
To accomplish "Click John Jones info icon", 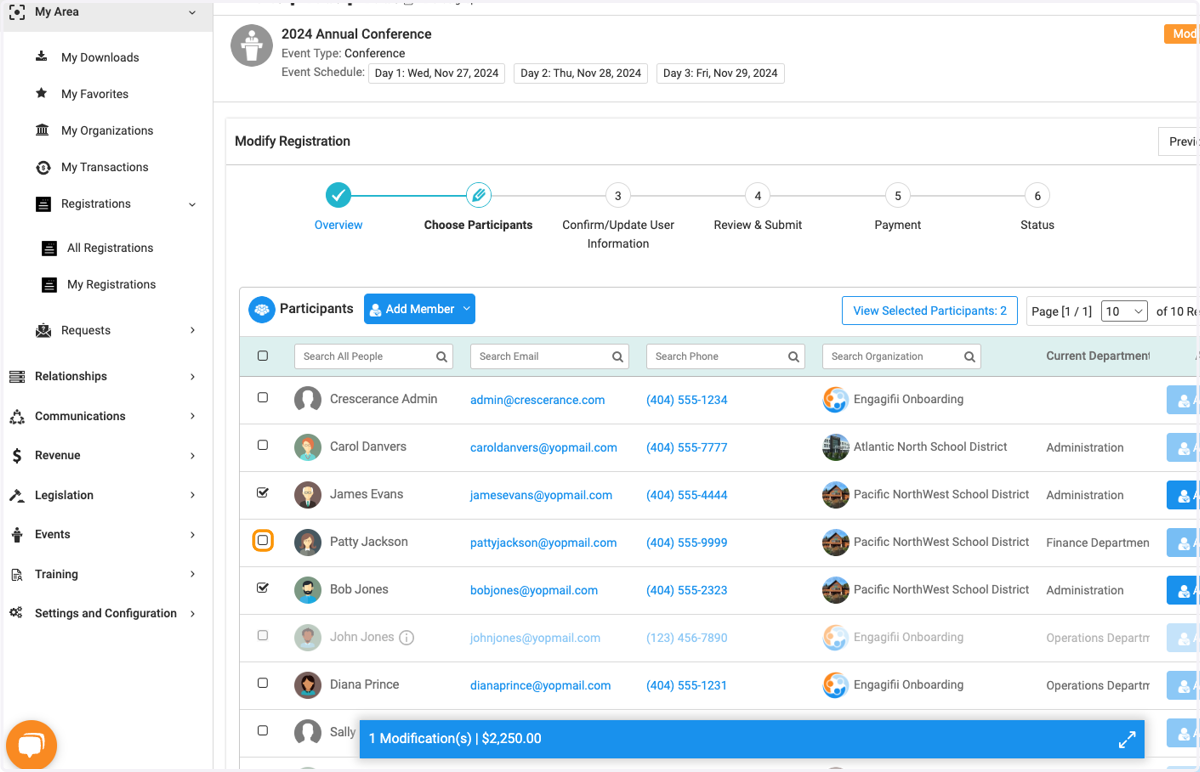I will (x=407, y=638).
